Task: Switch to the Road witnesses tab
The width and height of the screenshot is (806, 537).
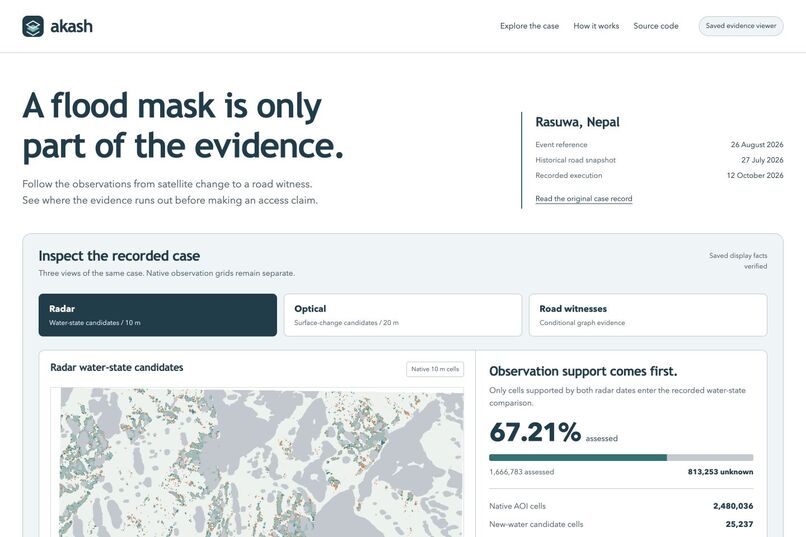Action: [648, 315]
